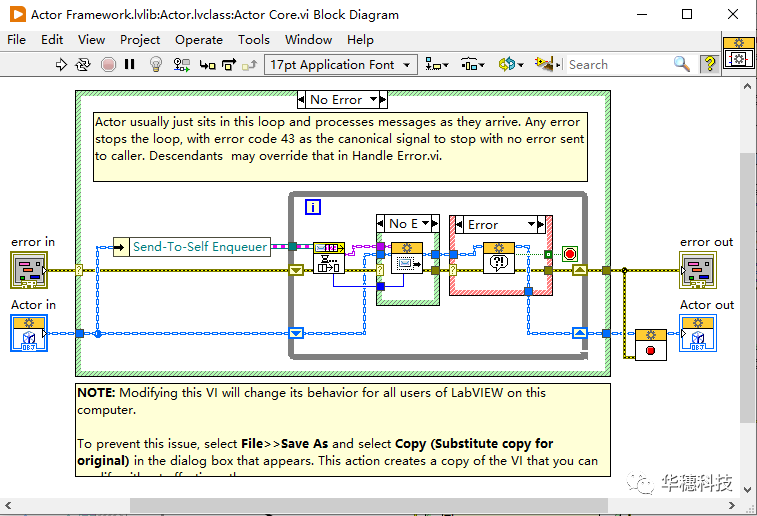
Task: Toggle Context Help question mark button
Action: click(x=710, y=64)
